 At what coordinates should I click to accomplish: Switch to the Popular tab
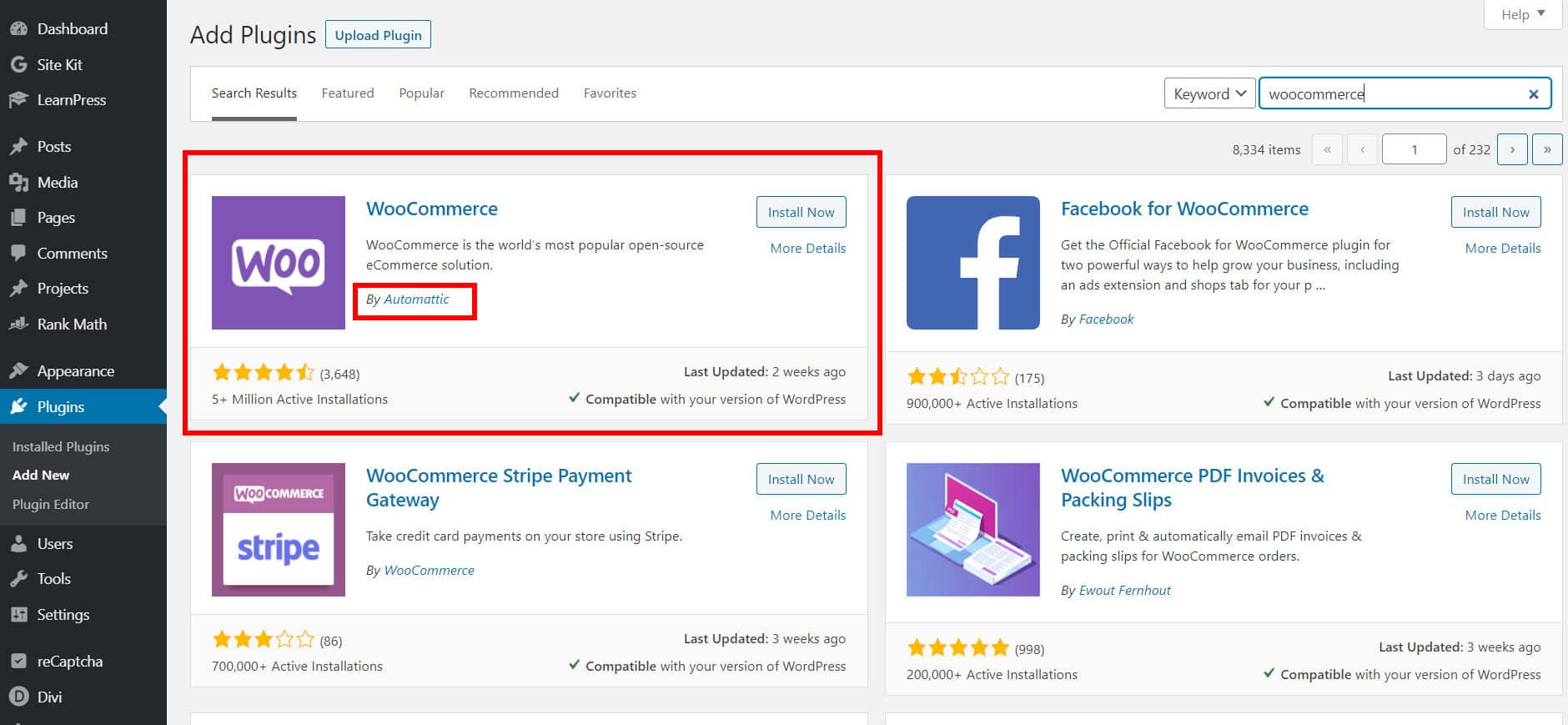coord(421,93)
